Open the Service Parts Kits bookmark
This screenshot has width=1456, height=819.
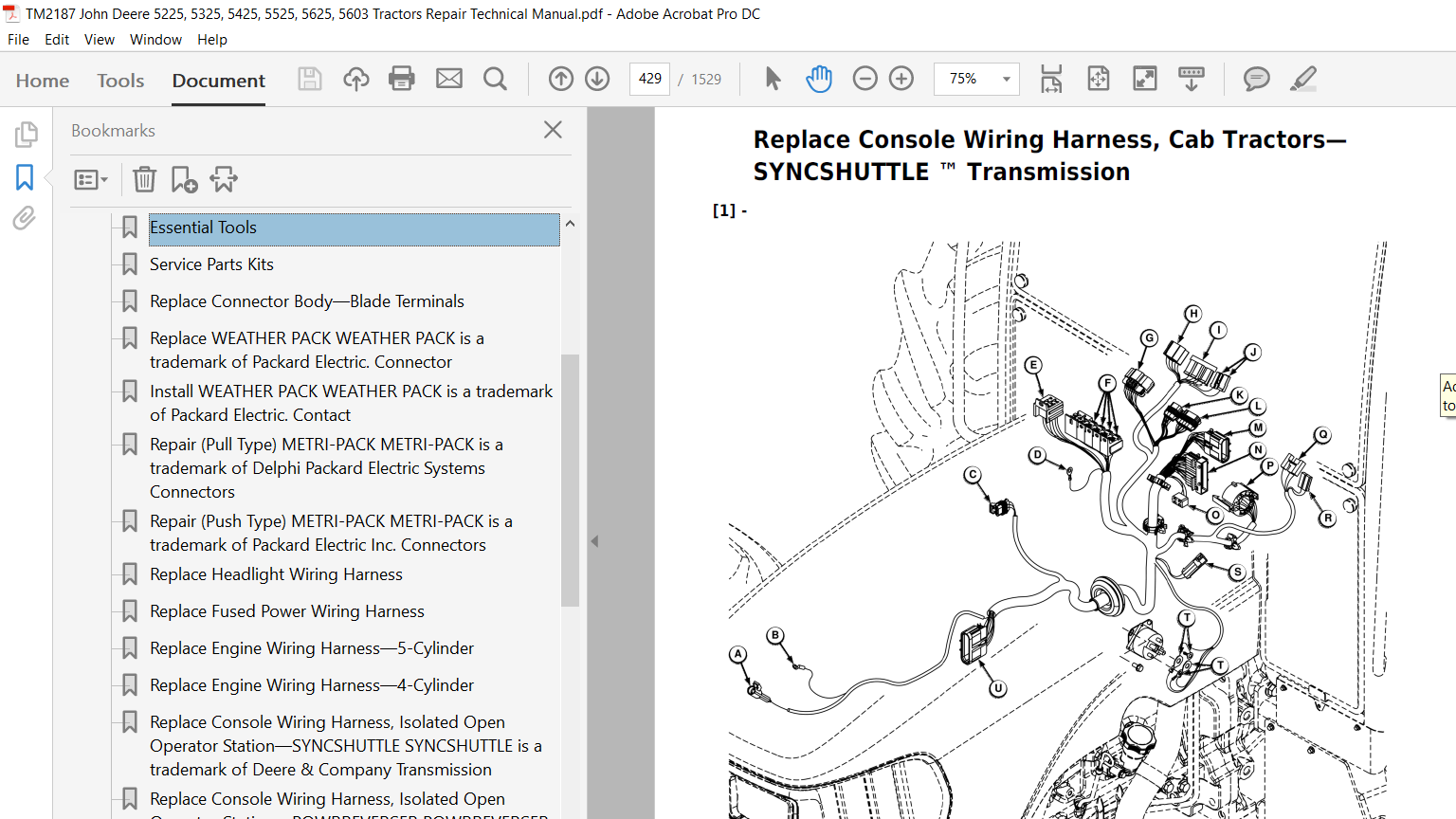pyautogui.click(x=211, y=264)
